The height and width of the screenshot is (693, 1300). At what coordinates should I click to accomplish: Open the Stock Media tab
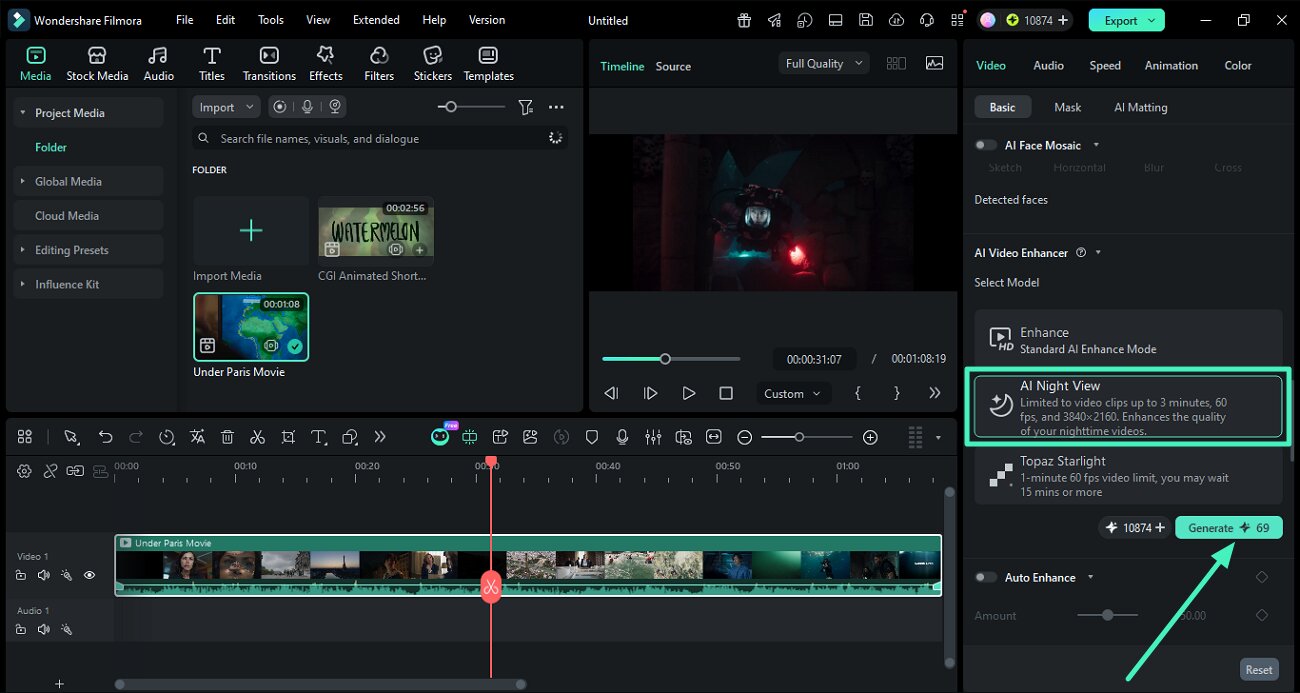click(97, 64)
